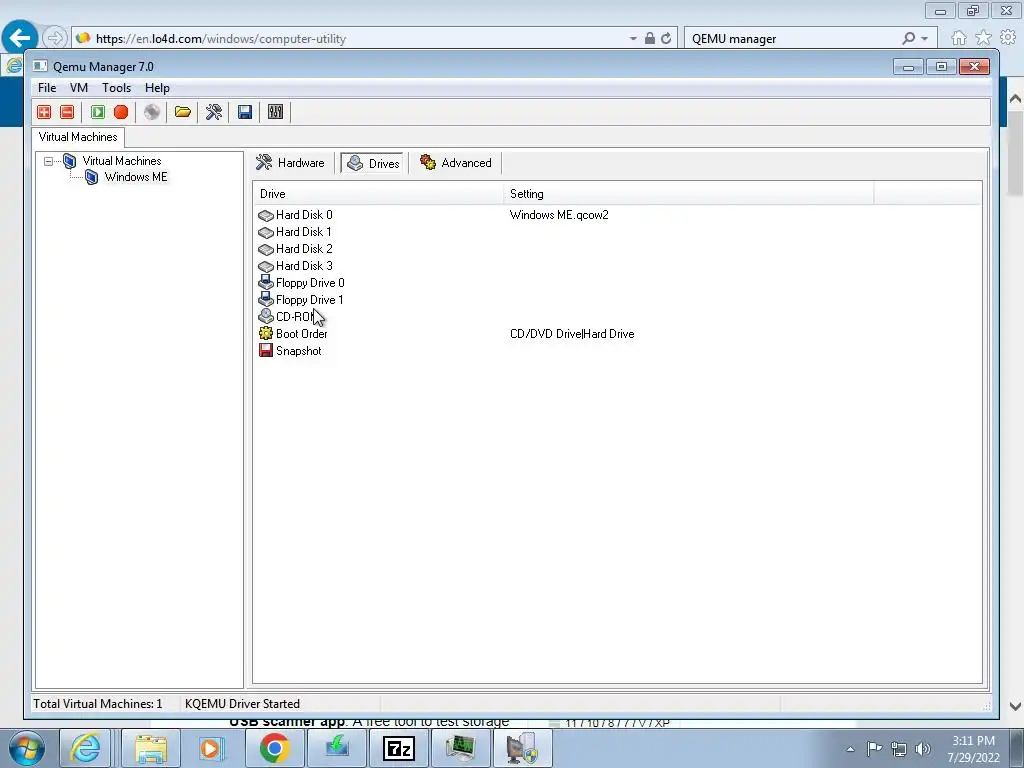Click the Floppy Drive 0 icon
1024x768 pixels.
click(266, 282)
